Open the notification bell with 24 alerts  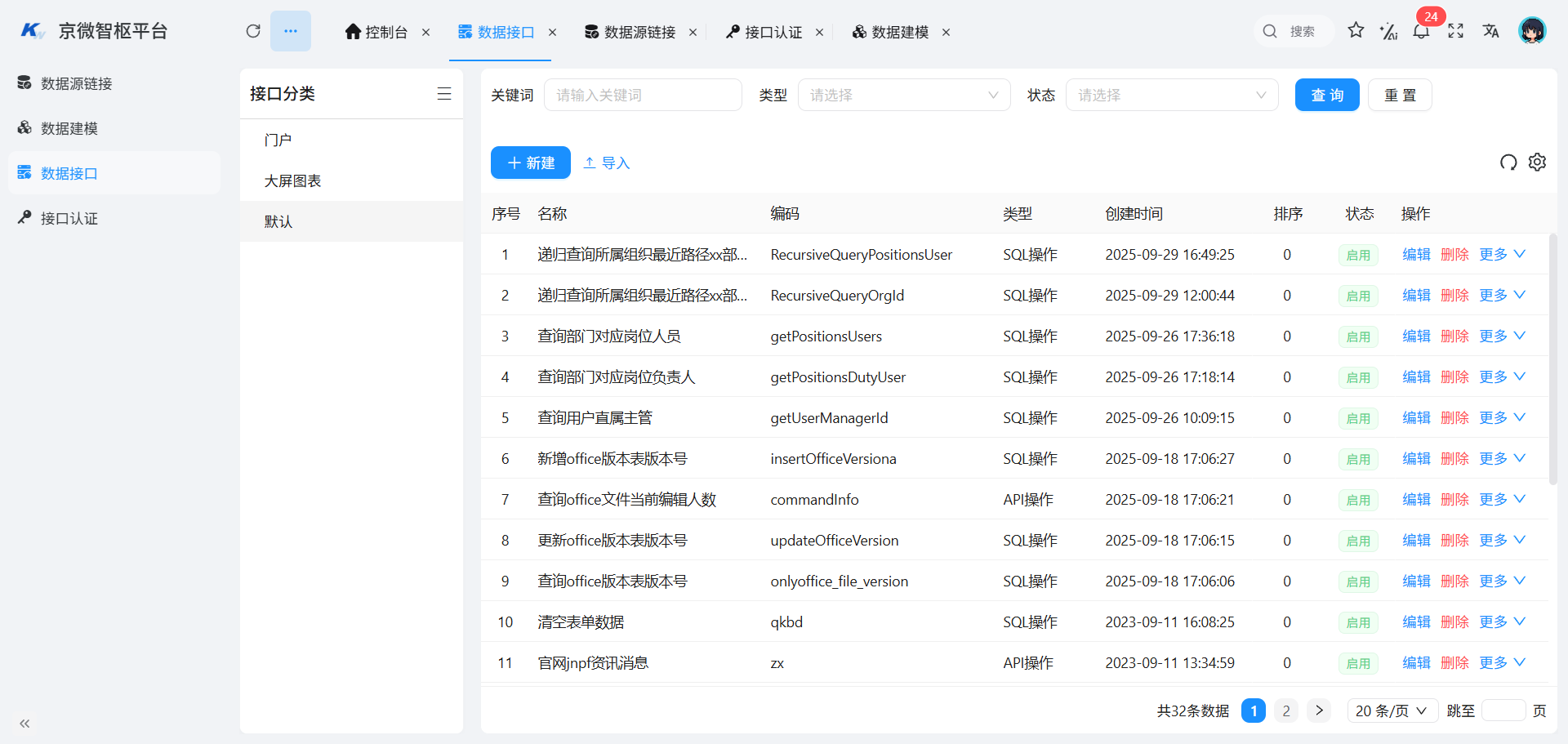click(x=1421, y=31)
